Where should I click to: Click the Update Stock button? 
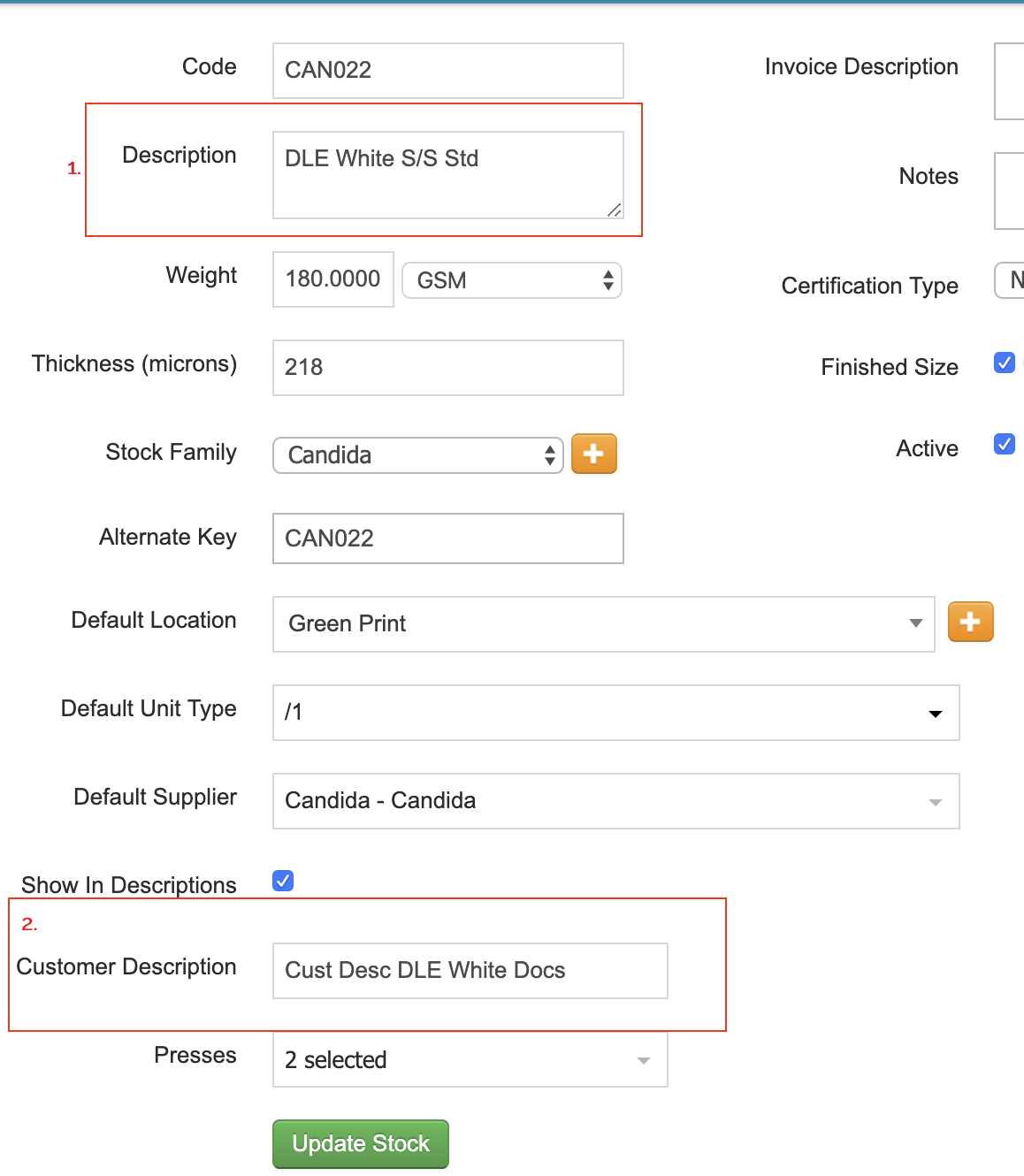[x=361, y=1144]
